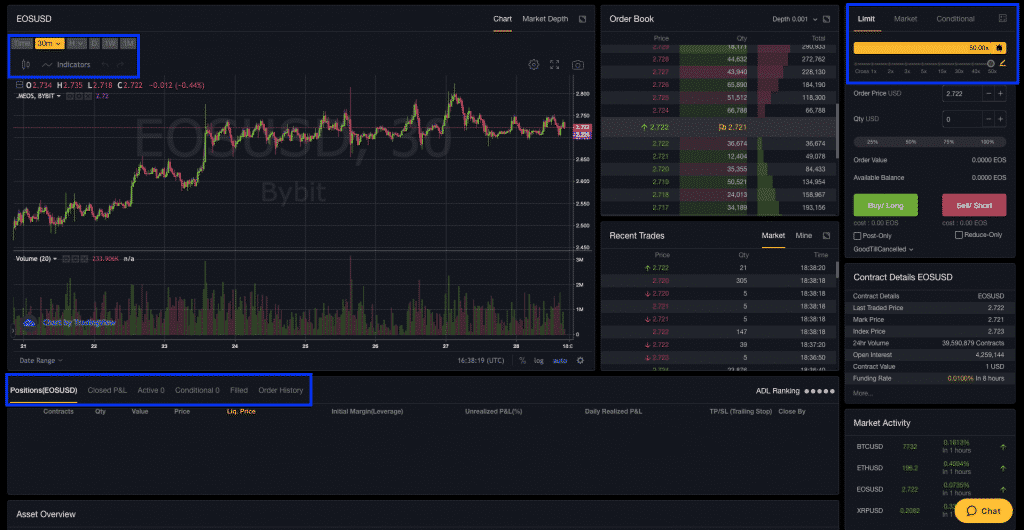Set quantity to 25% of balance
1024x530 pixels.
(872, 142)
